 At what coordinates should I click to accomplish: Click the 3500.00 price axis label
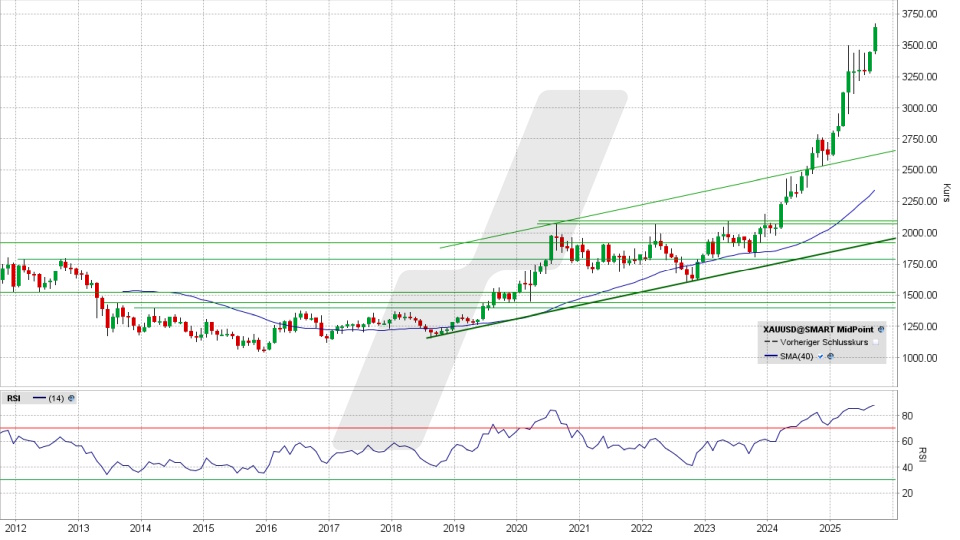[x=920, y=45]
